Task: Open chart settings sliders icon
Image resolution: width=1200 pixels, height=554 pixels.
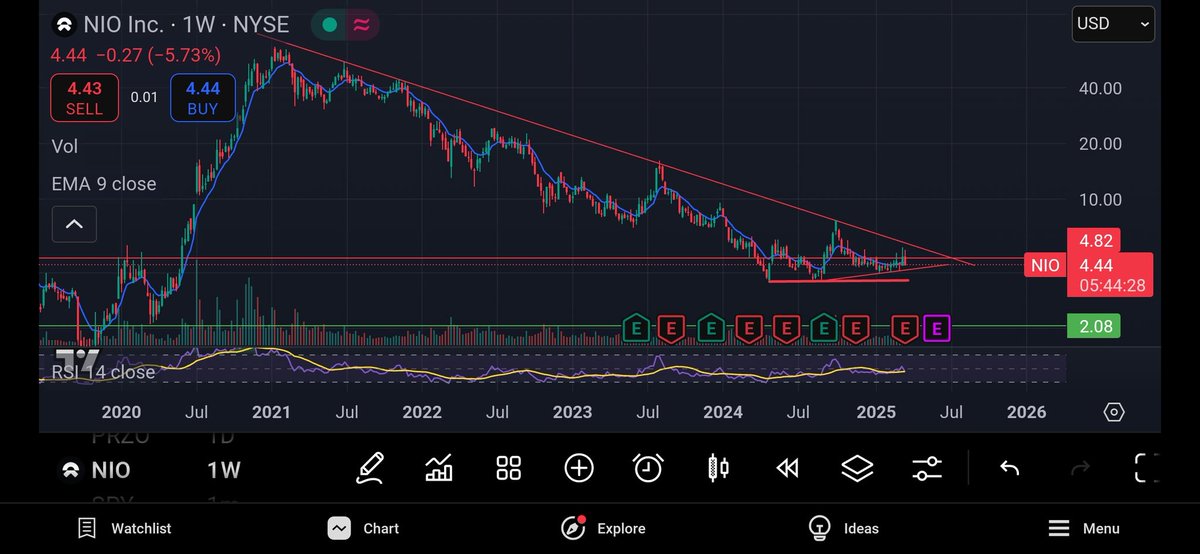Action: [x=927, y=468]
